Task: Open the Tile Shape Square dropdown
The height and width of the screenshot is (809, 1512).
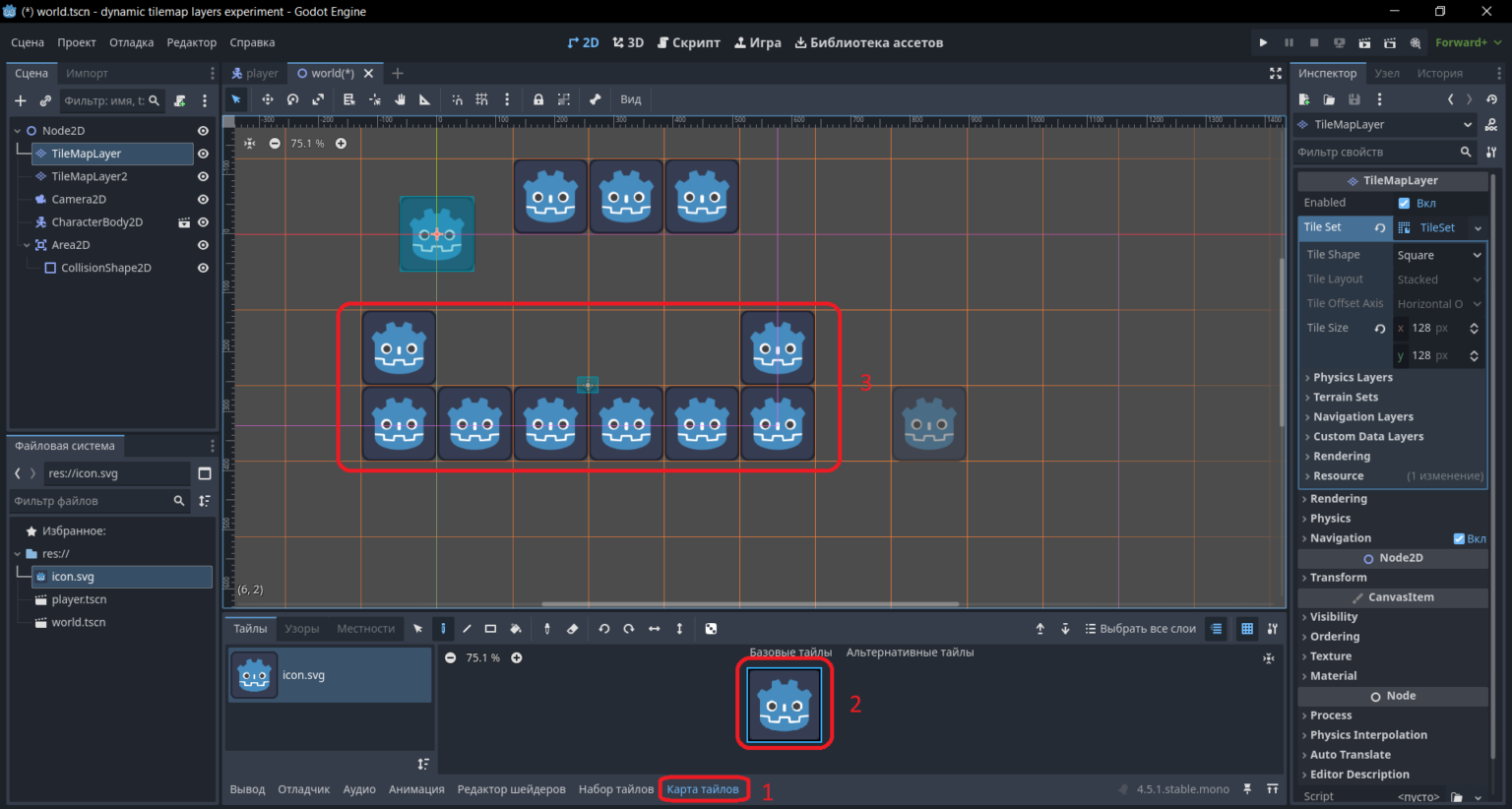Action: 1439,255
